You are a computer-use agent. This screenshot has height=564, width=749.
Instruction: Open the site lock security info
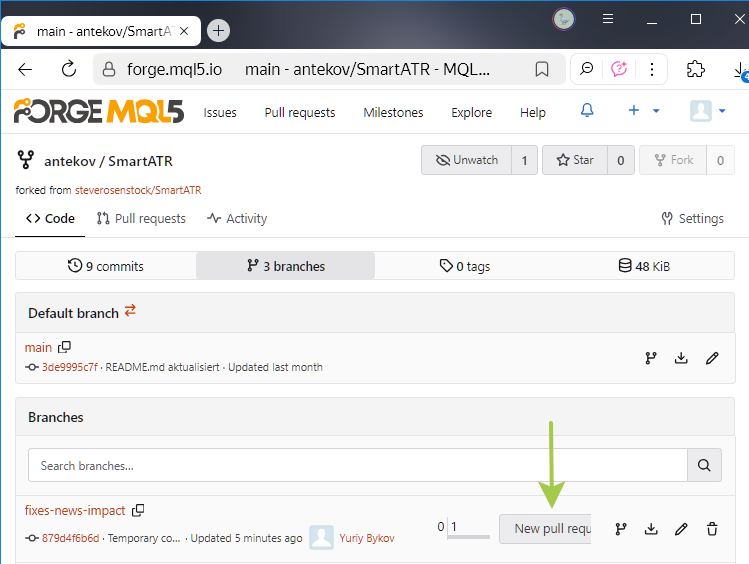point(109,69)
